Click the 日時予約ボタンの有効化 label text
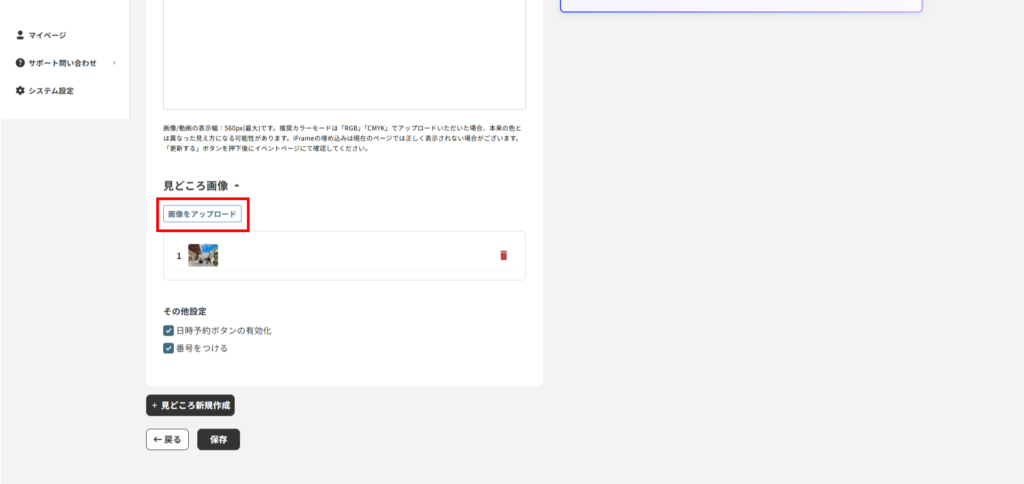The width and height of the screenshot is (1024, 484). 223,330
